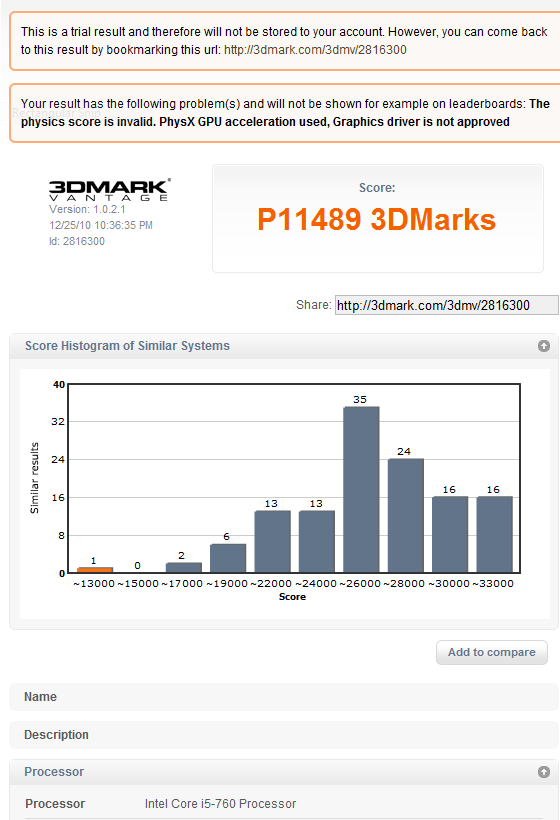This screenshot has height=820, width=560.
Task: Click the Processor section title
Action: pyautogui.click(x=54, y=772)
